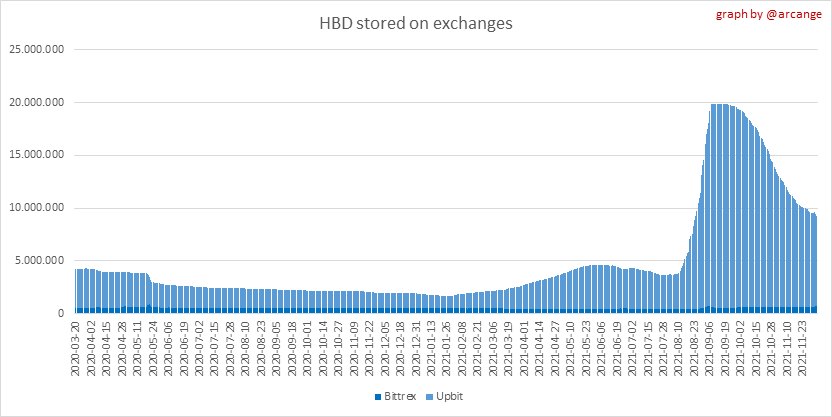Click the chart title 'HBD stored on exchanges'
This screenshot has height=417, width=832.
point(415,23)
